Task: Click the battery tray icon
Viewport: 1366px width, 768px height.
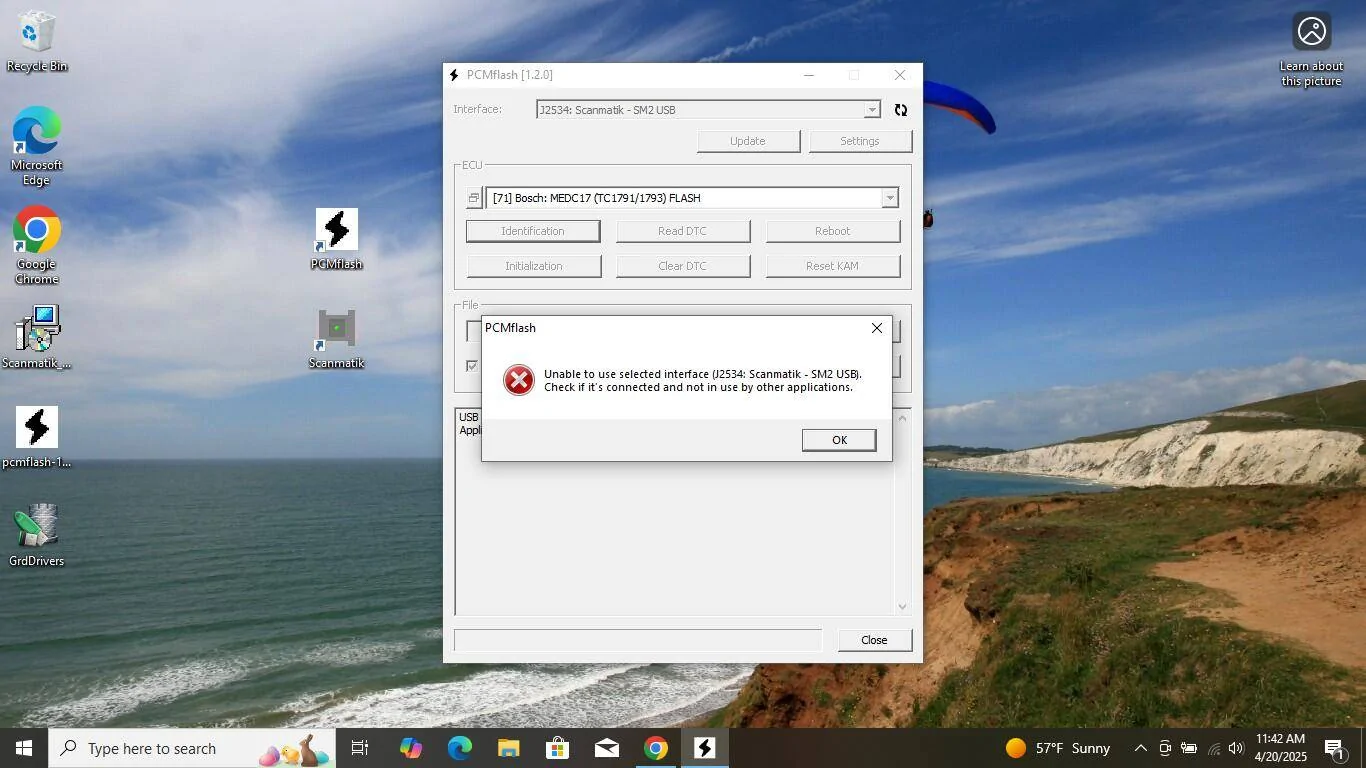Action: 1189,748
